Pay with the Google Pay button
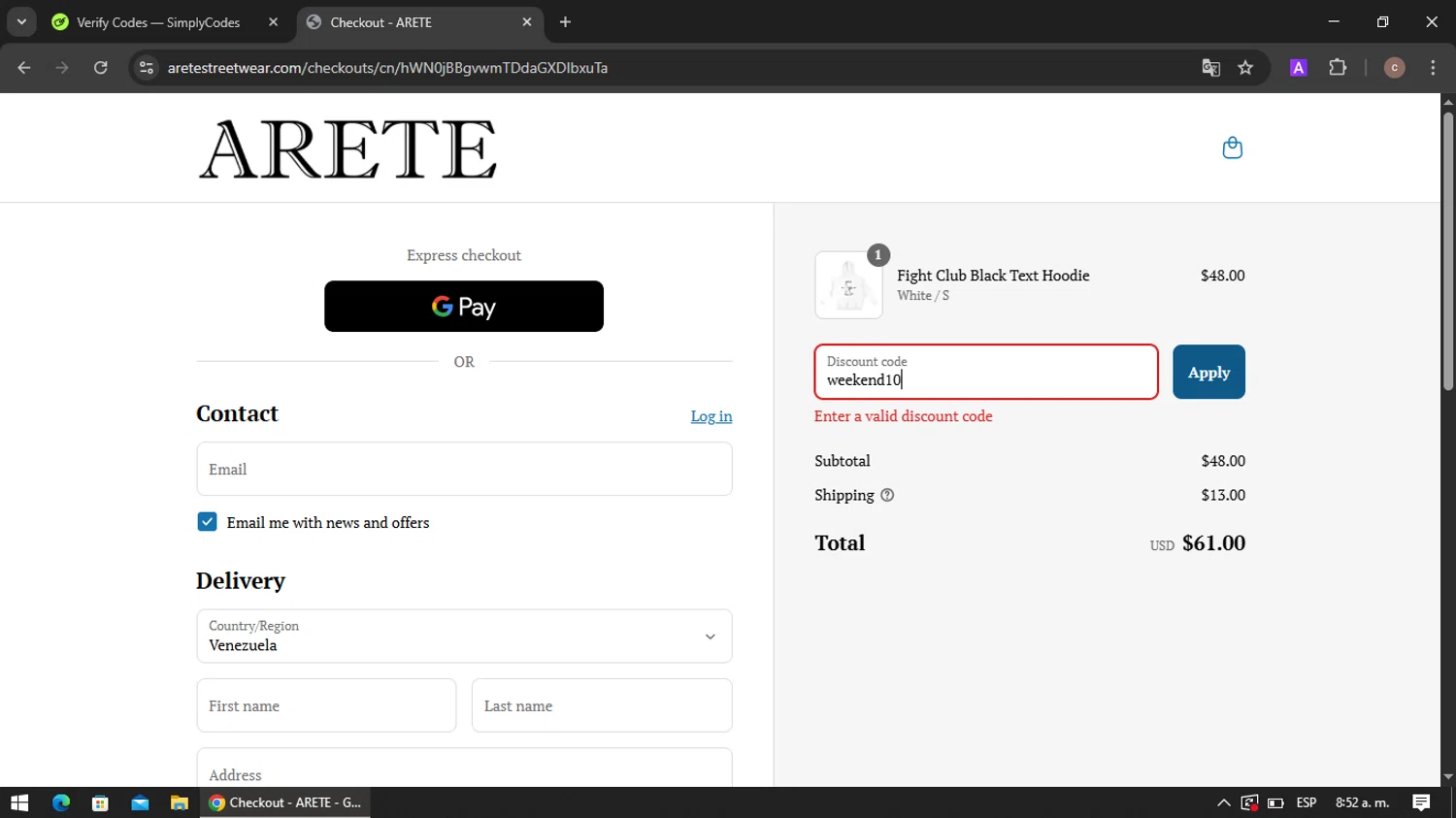This screenshot has height=818, width=1456. 464,307
